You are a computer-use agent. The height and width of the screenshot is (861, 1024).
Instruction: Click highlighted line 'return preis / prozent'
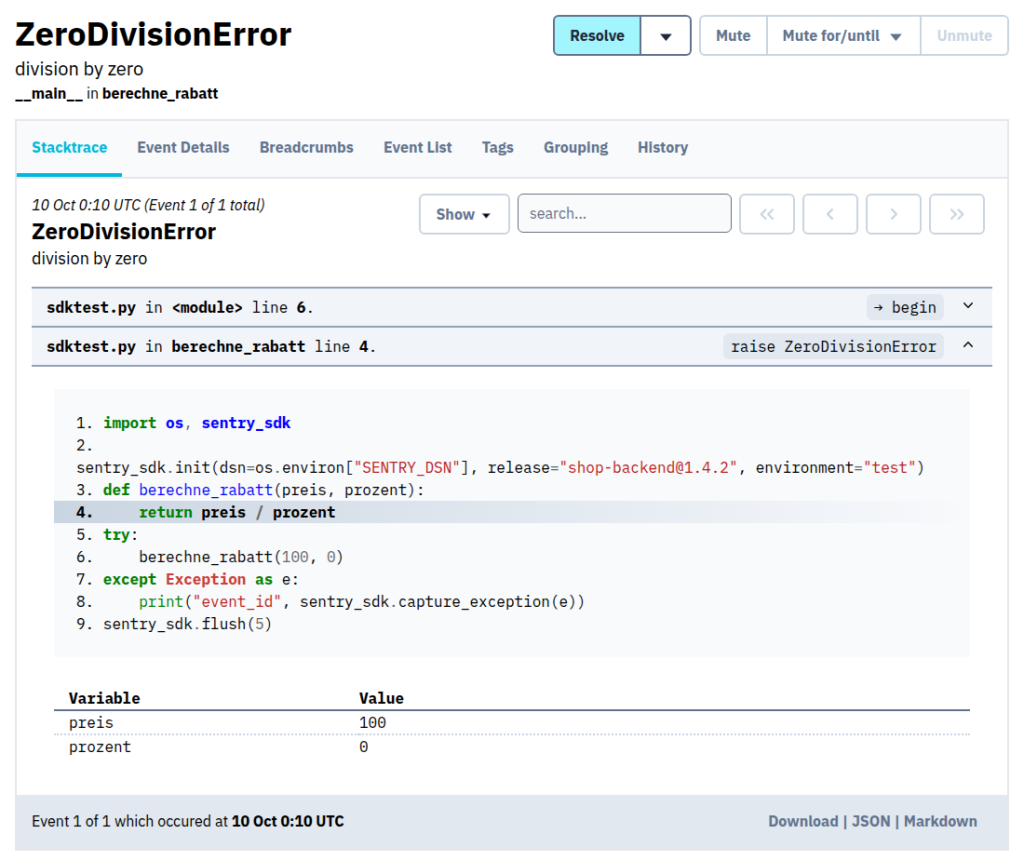512,512
